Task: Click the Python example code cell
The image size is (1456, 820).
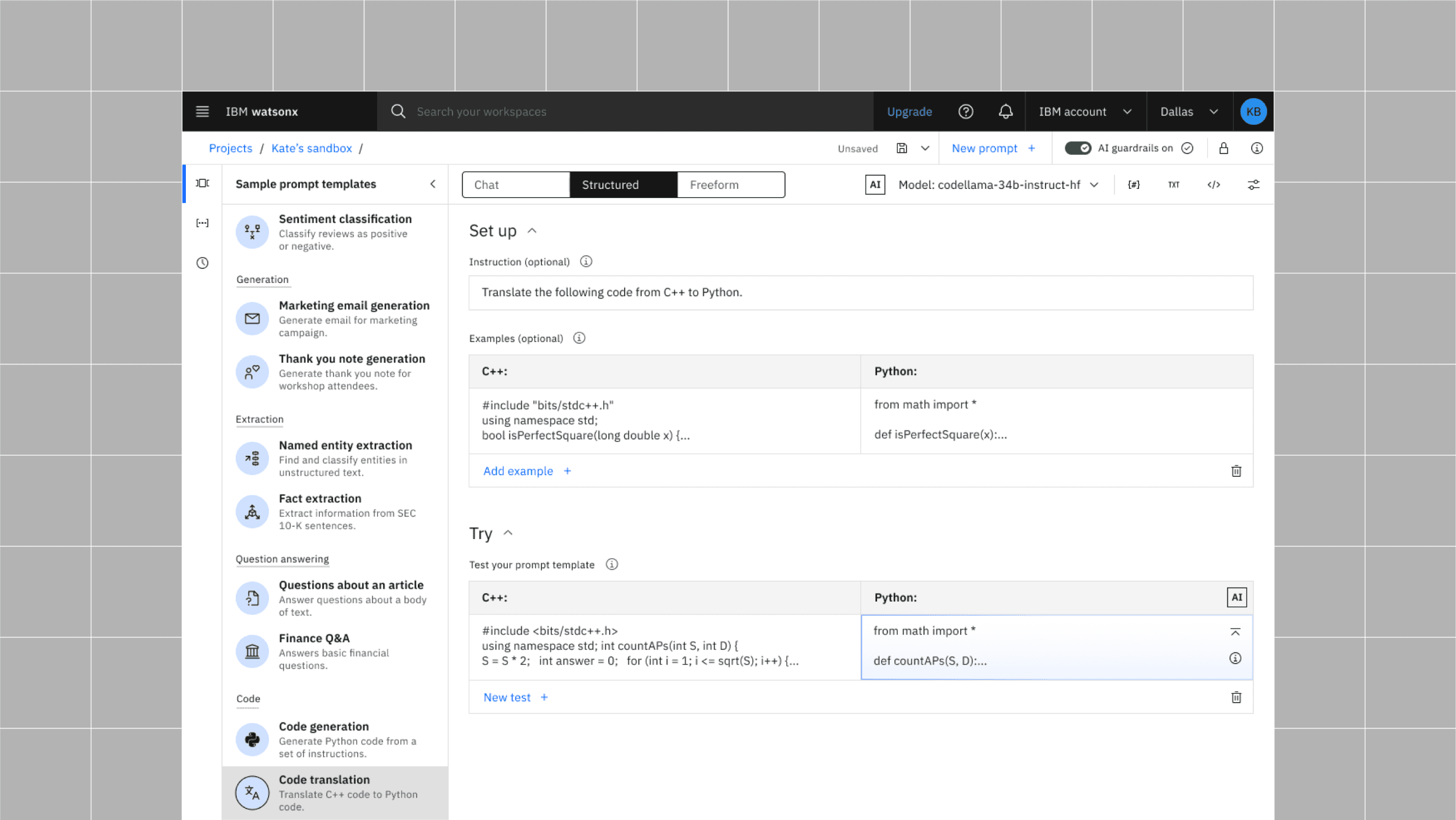Action: (1057, 420)
